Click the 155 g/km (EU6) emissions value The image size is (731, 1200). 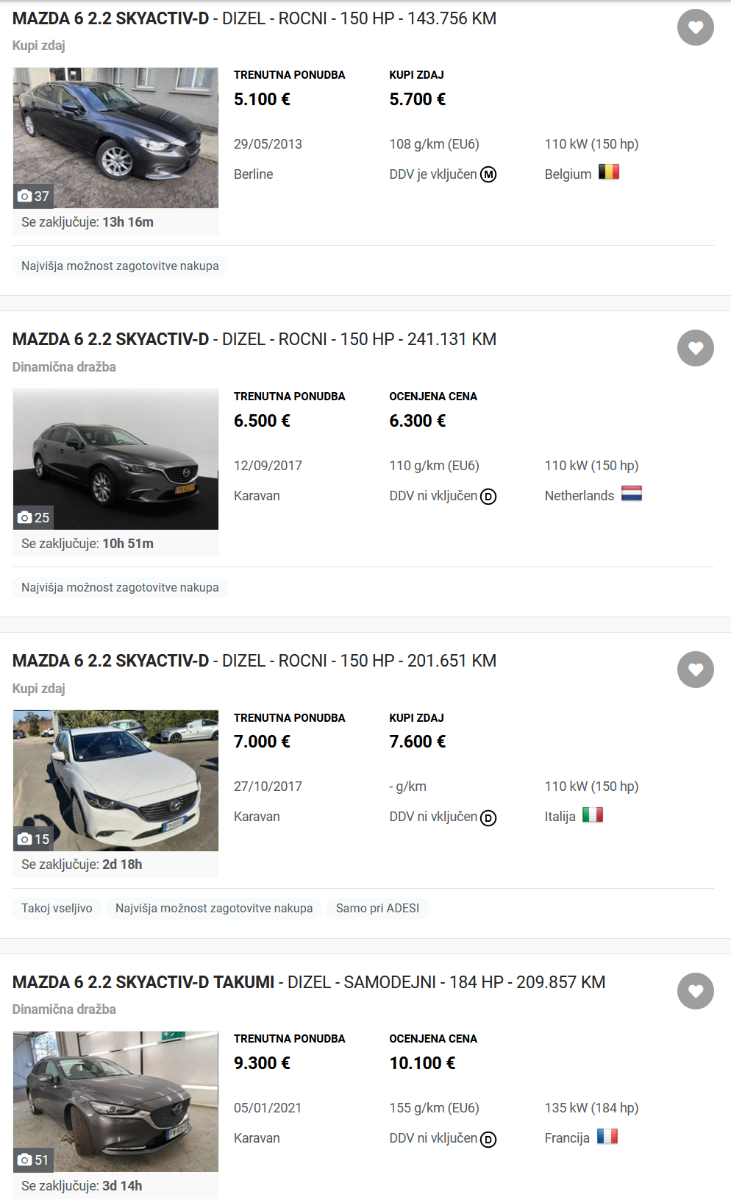tap(434, 1108)
